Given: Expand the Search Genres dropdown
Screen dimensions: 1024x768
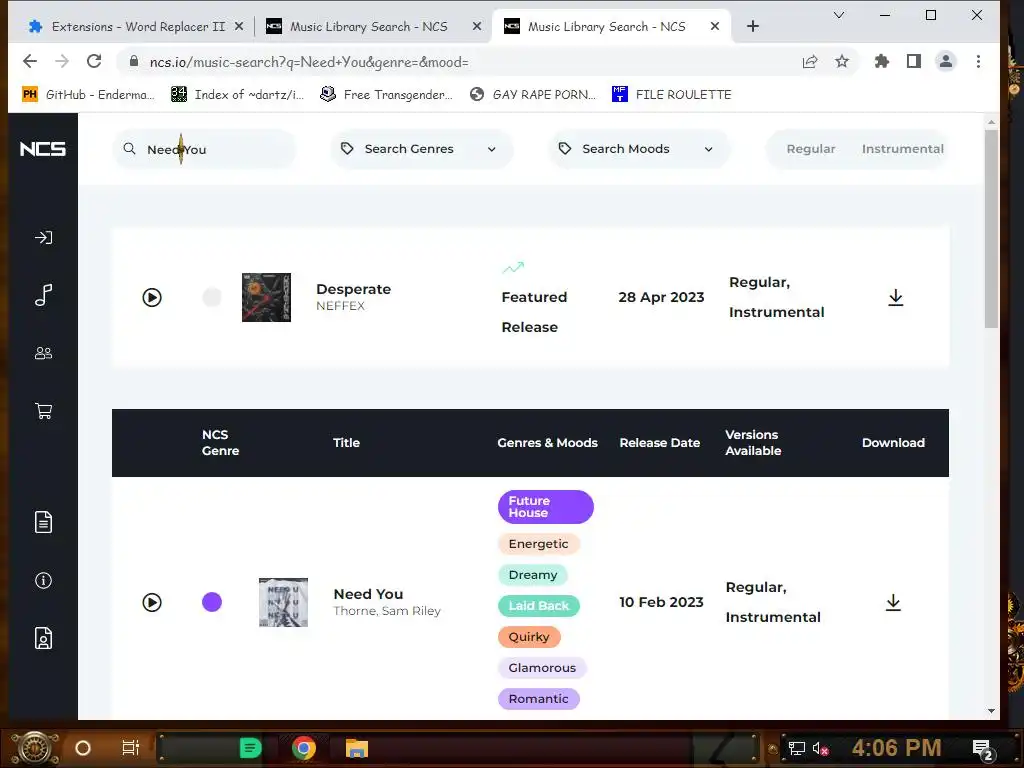Looking at the screenshot, I should (x=421, y=149).
